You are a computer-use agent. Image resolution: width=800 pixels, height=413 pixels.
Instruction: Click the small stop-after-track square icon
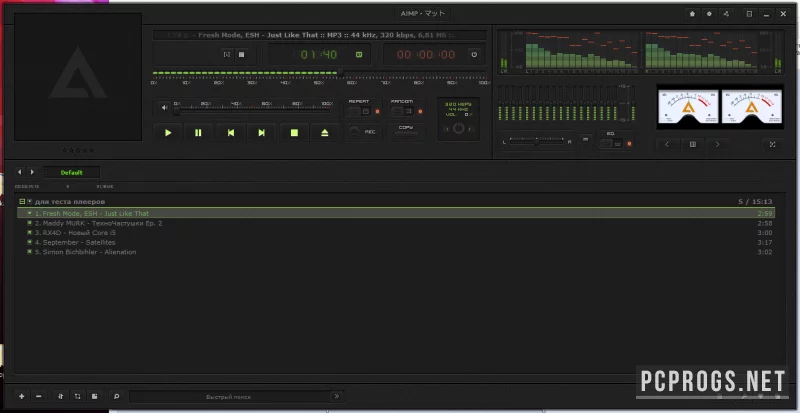[x=241, y=55]
